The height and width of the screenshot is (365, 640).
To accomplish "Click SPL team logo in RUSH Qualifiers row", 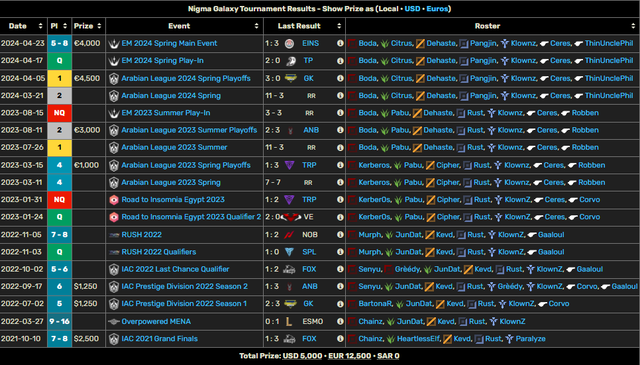I will 289,252.
